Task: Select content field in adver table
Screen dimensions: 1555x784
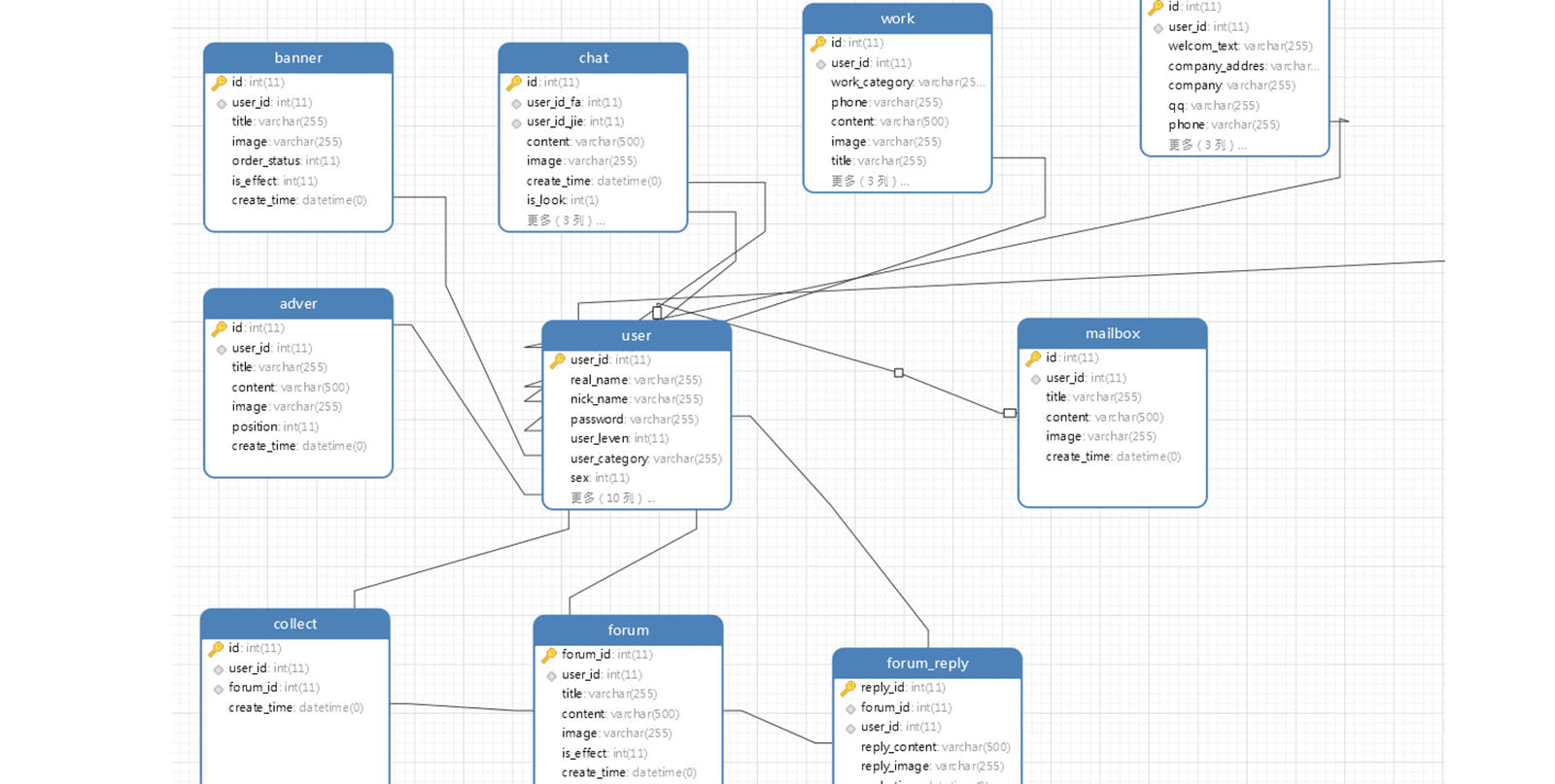Action: point(291,387)
